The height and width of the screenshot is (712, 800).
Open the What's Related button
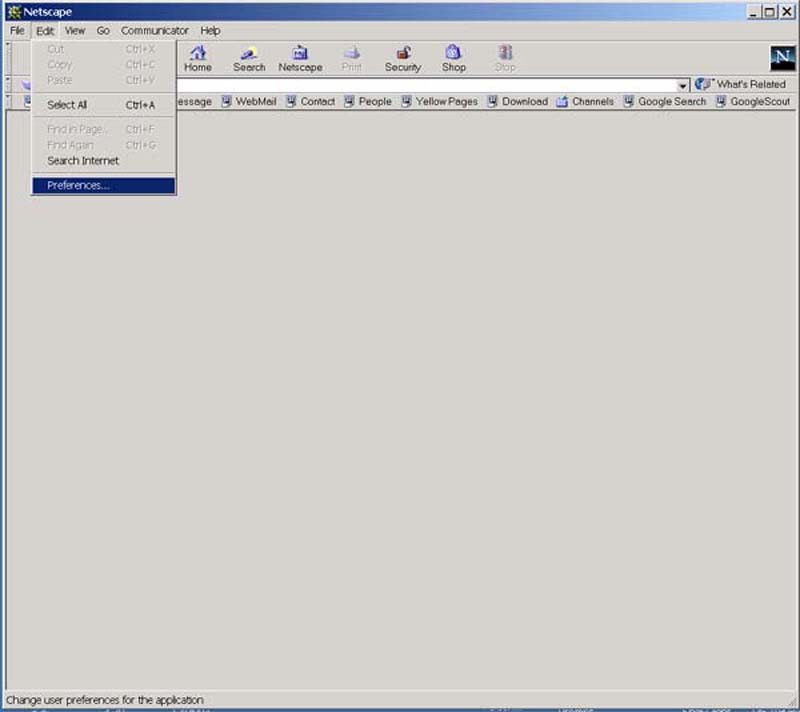pyautogui.click(x=740, y=84)
